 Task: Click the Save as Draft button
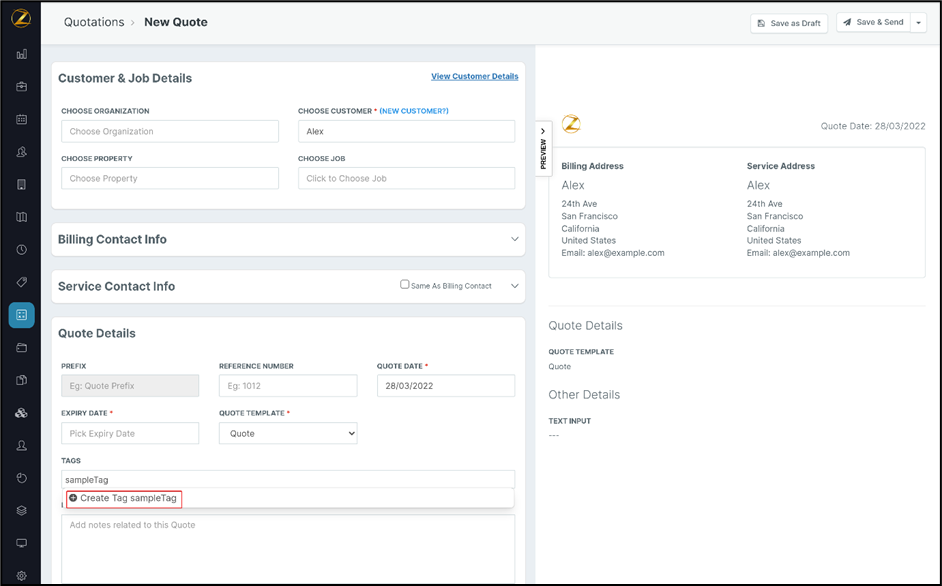(x=789, y=23)
